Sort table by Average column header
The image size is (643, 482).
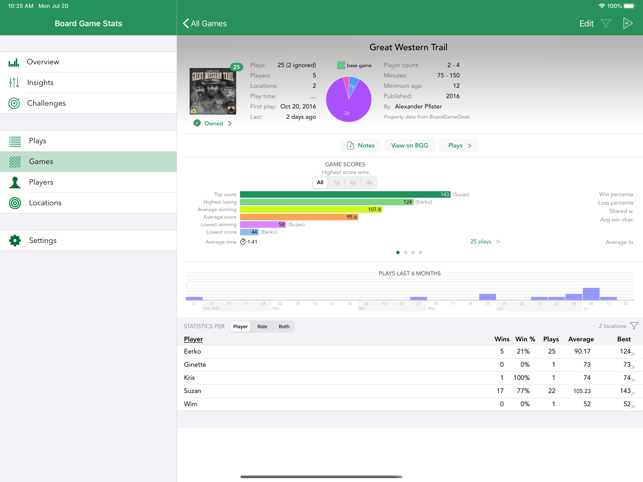coord(581,339)
